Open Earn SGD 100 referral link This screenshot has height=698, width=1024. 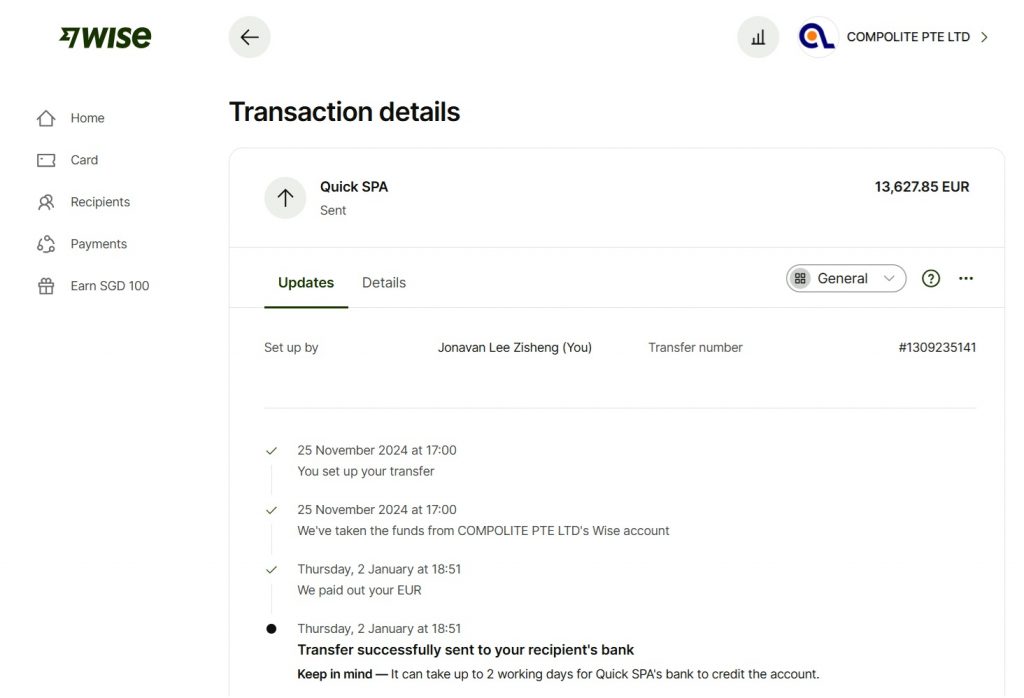pos(110,286)
